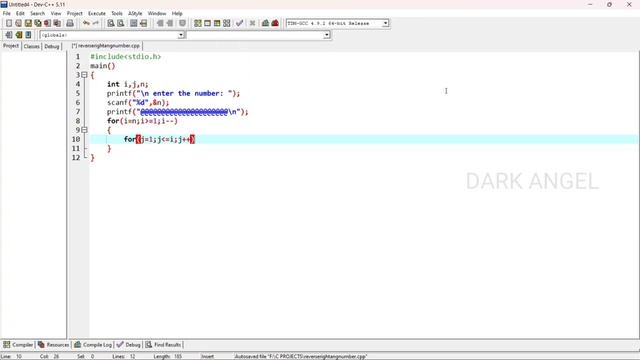Open the Search menu

(38, 13)
